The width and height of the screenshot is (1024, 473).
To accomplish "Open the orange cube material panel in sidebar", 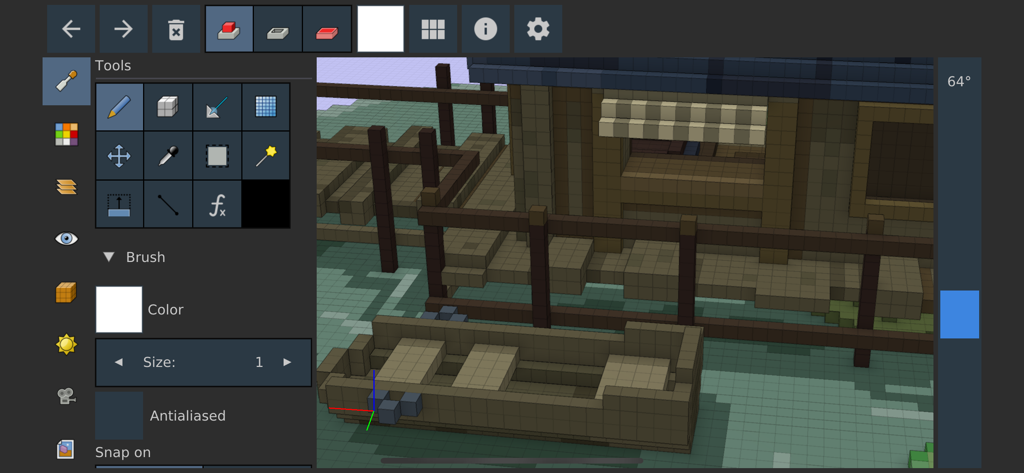I will point(67,292).
